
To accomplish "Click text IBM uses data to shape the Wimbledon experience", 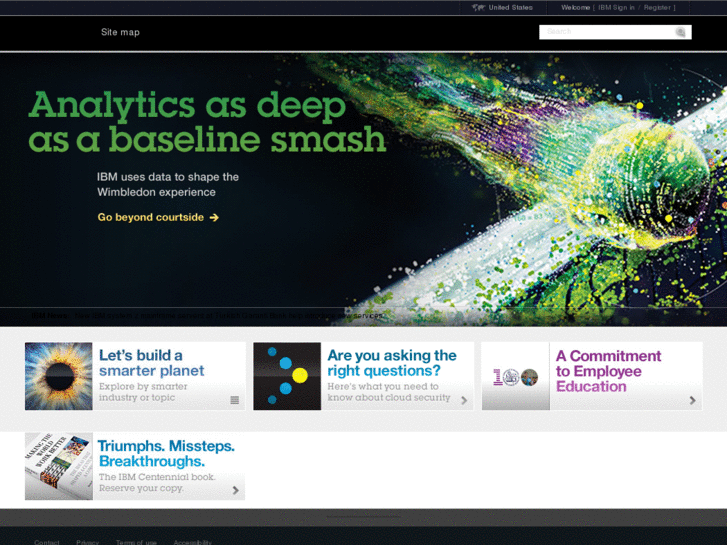I will [x=168, y=185].
